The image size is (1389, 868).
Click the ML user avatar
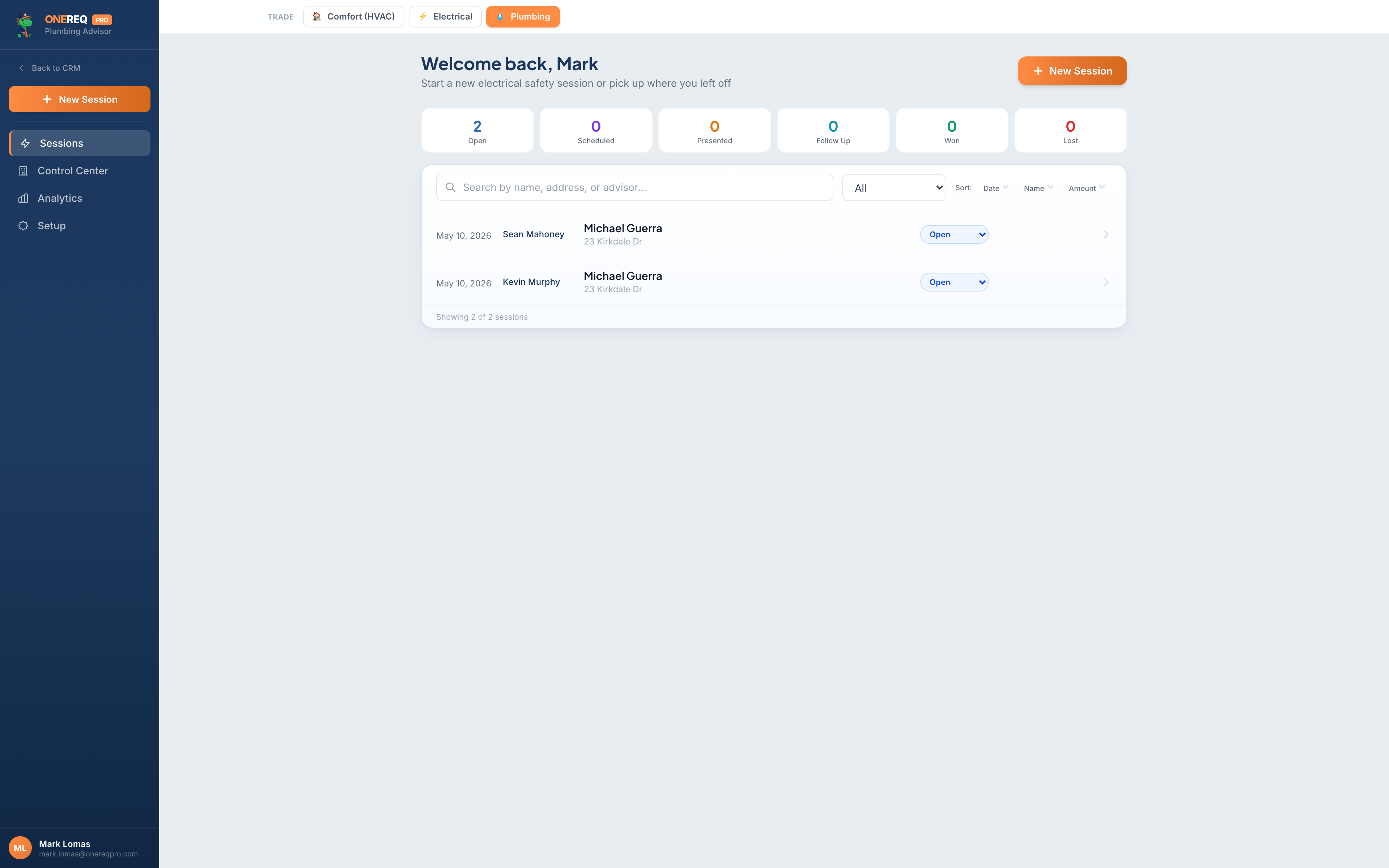click(20, 847)
